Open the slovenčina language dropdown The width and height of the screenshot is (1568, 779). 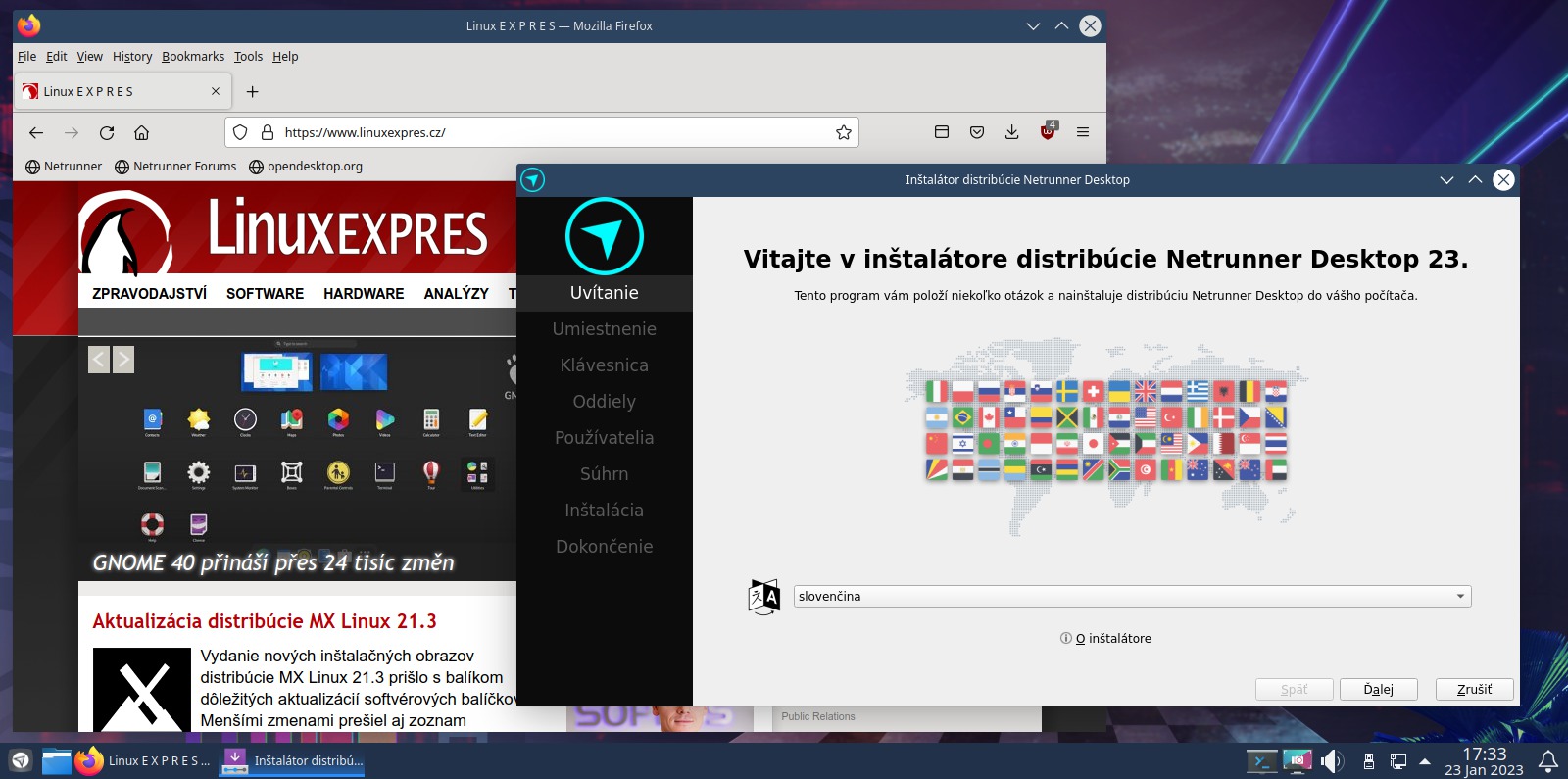pyautogui.click(x=1132, y=596)
